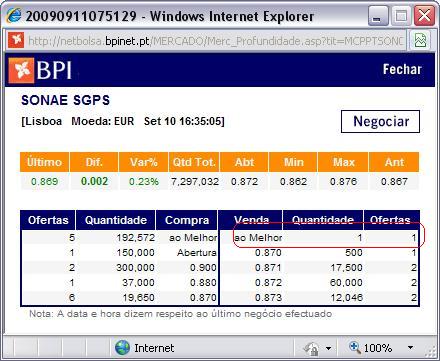The height and width of the screenshot is (361, 440).
Task: Click the compatibility view icon beside address bar
Action: tap(420, 40)
